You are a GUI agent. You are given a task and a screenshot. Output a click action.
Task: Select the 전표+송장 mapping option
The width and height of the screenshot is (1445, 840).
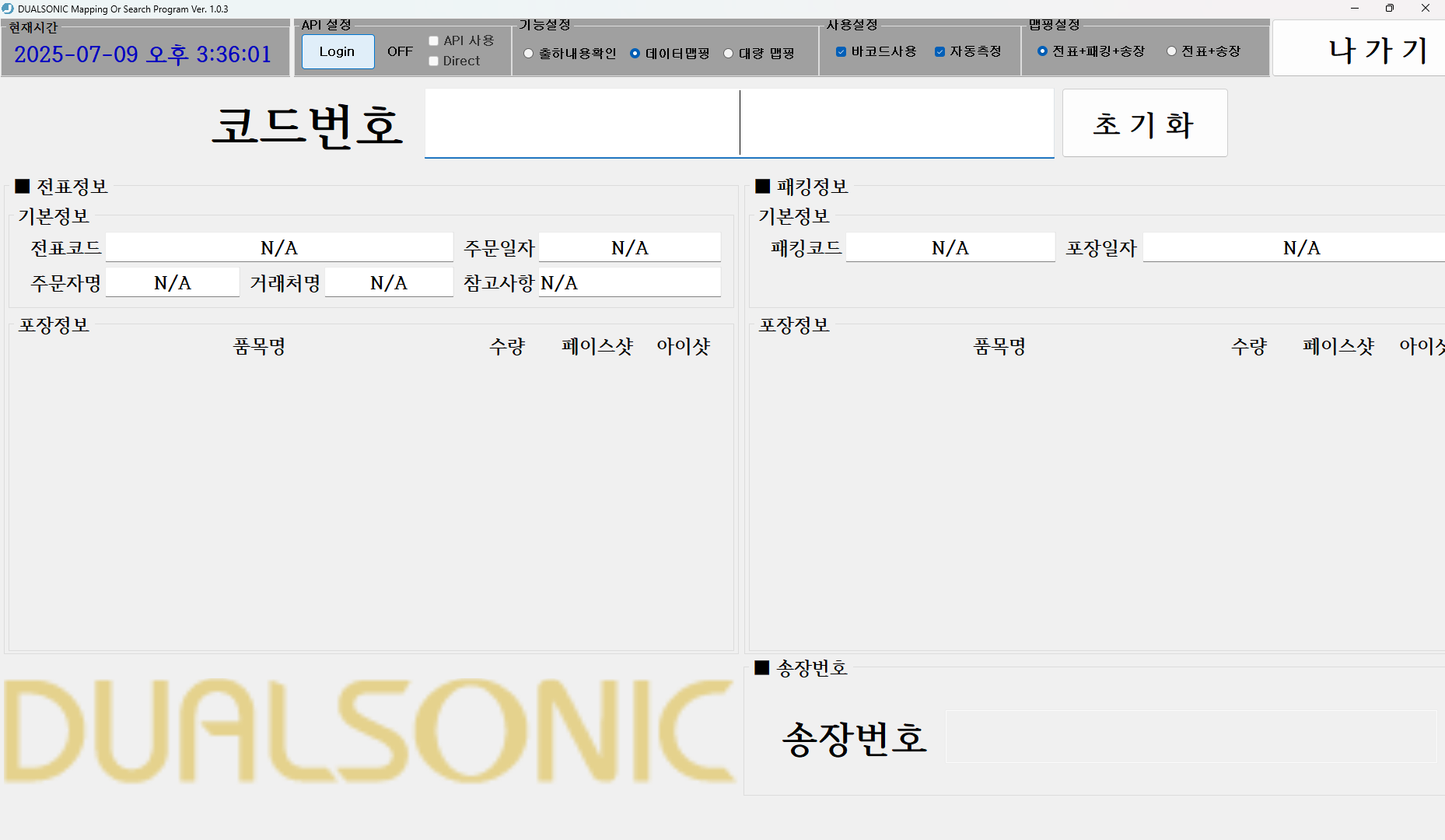point(1171,51)
